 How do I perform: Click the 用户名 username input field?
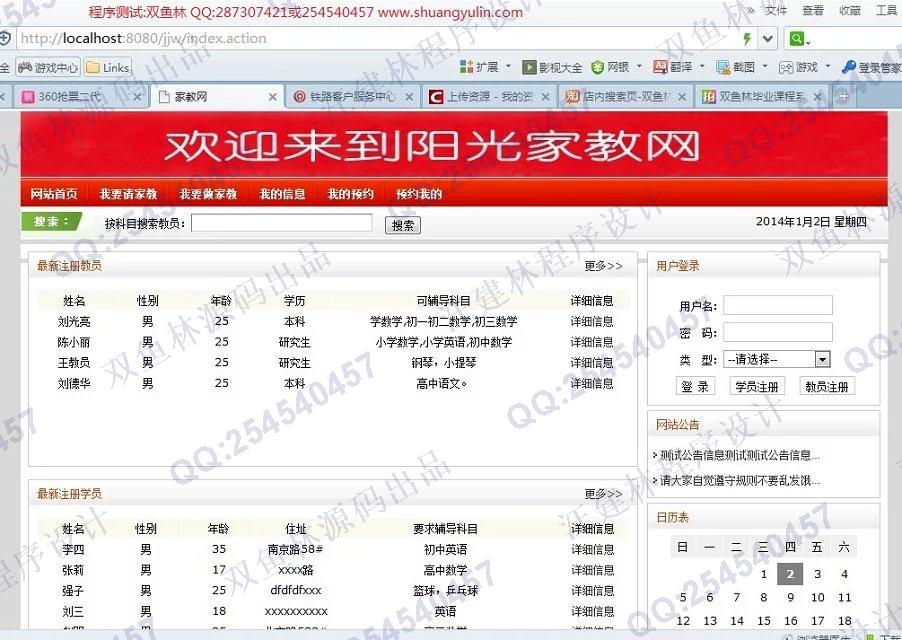click(x=777, y=305)
